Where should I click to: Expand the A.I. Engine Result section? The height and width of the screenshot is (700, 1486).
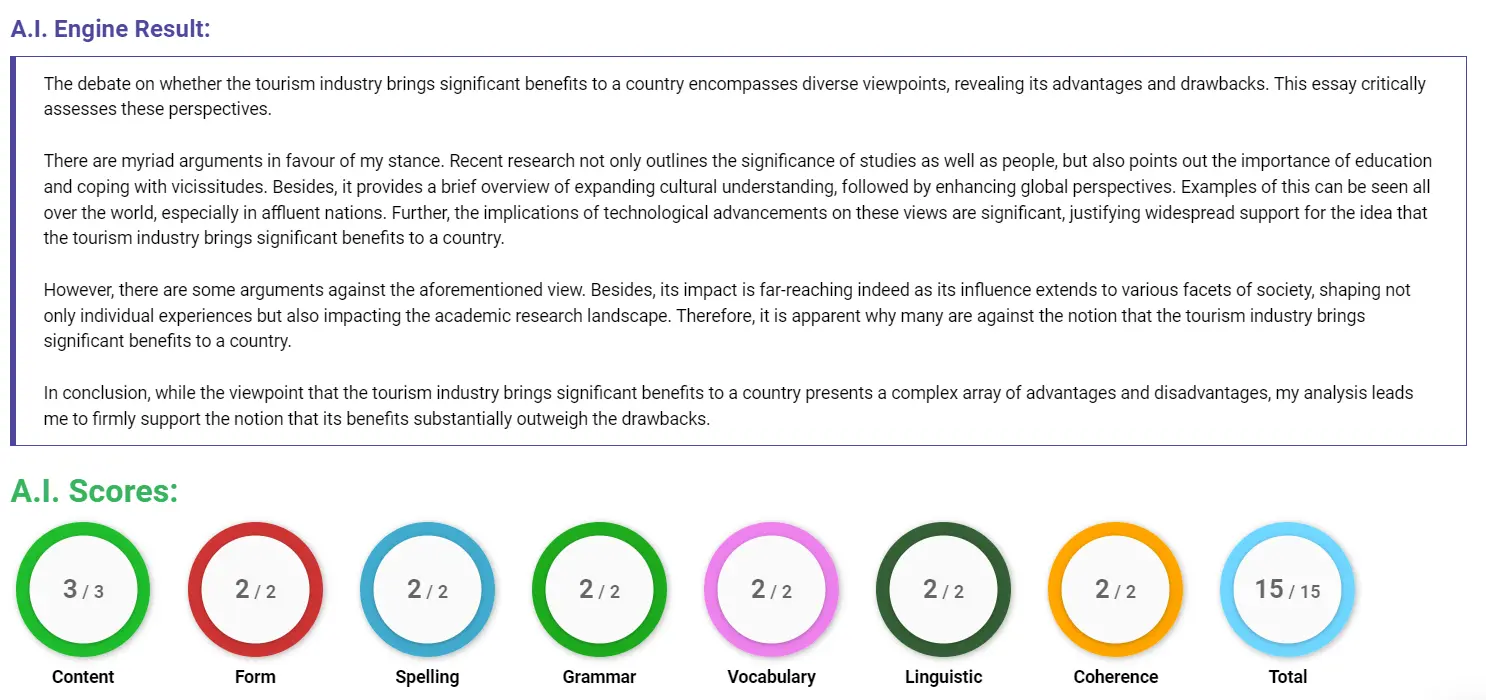point(111,28)
